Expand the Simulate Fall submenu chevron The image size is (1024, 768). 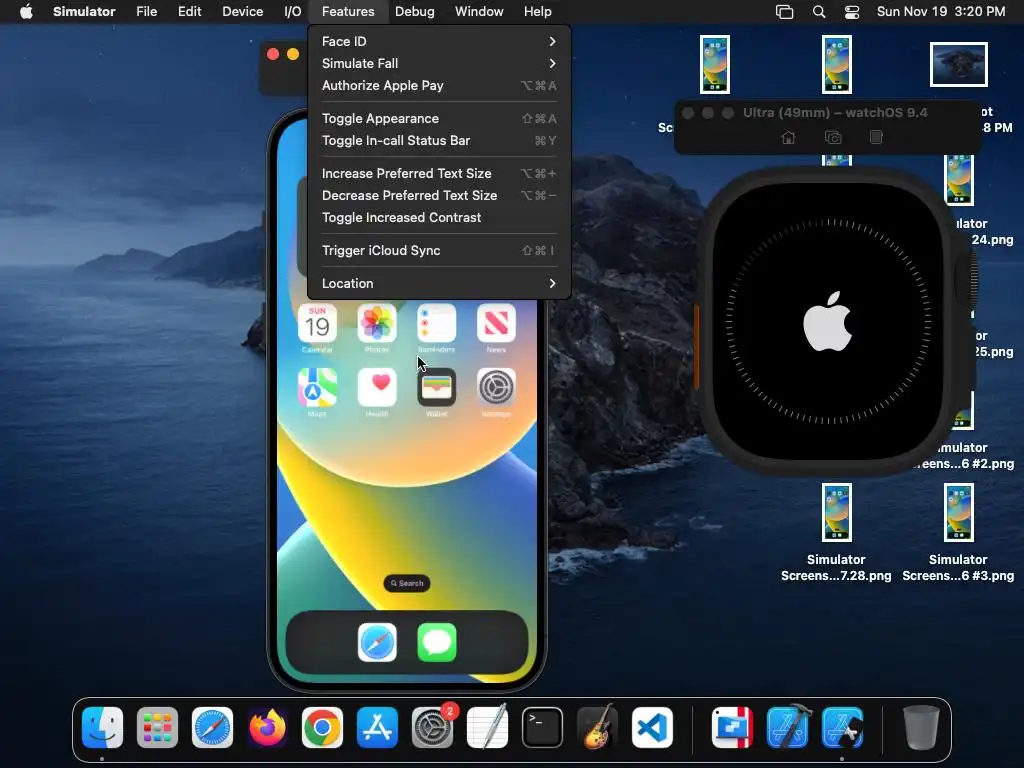tap(552, 63)
